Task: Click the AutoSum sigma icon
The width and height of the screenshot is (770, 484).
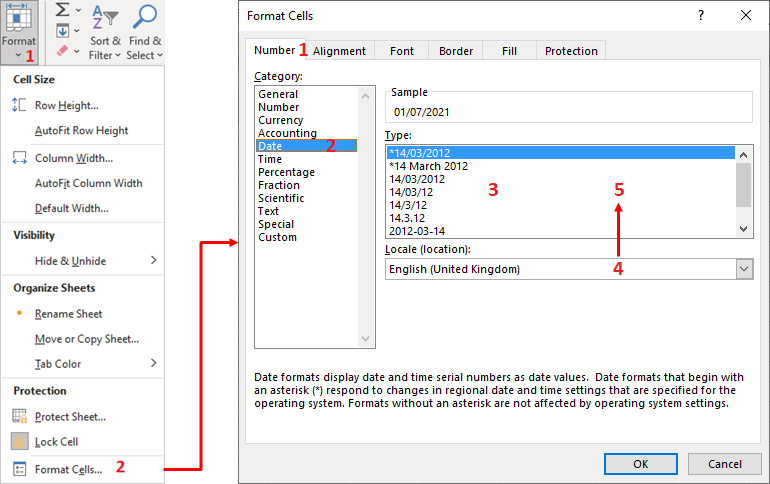Action: 62,9
